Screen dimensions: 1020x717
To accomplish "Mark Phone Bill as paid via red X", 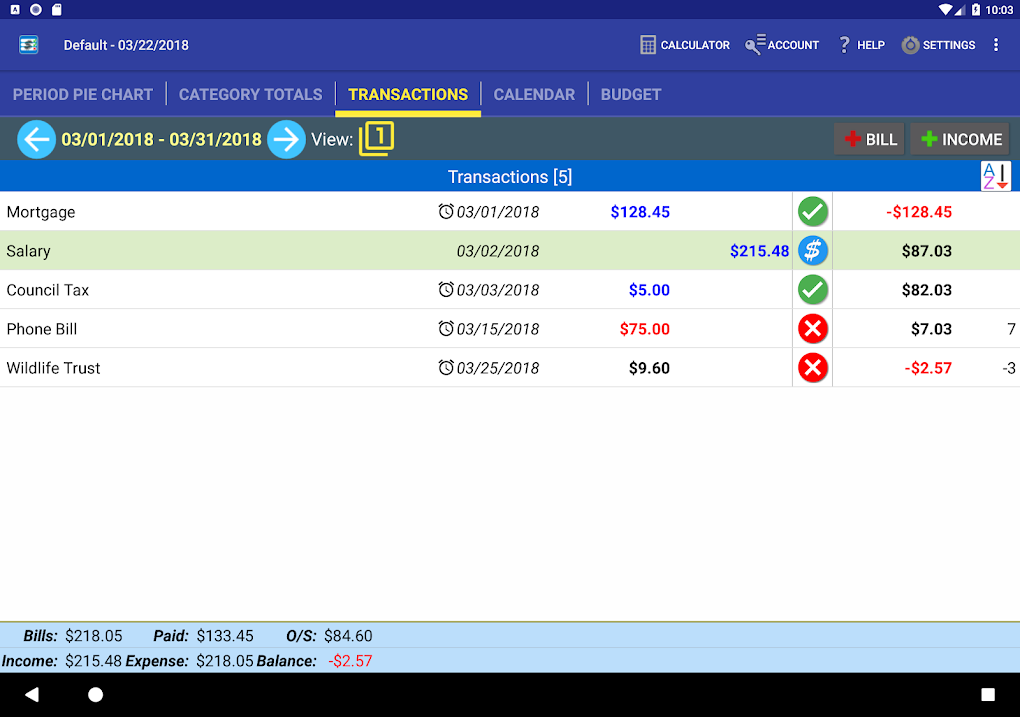I will coord(812,329).
